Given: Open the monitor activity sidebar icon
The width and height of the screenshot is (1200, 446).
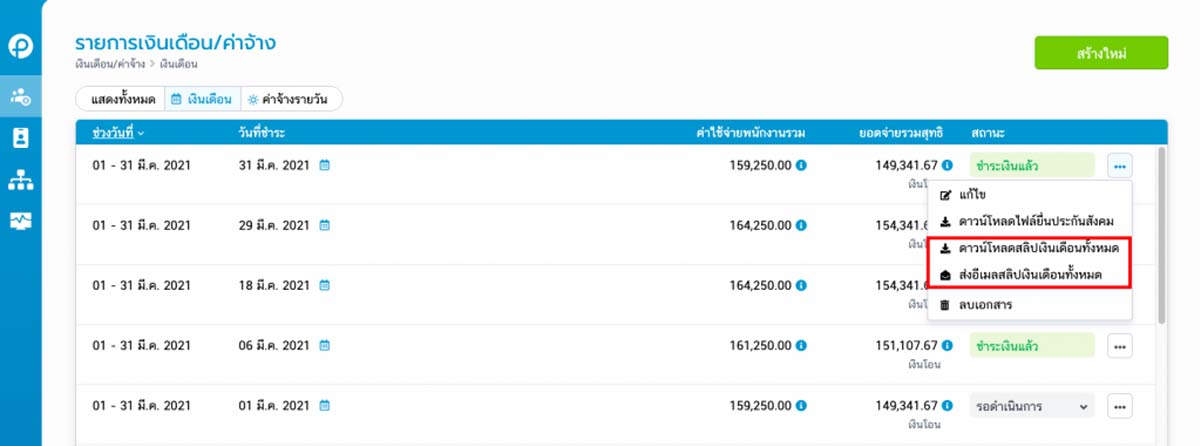Looking at the screenshot, I should click(20, 221).
